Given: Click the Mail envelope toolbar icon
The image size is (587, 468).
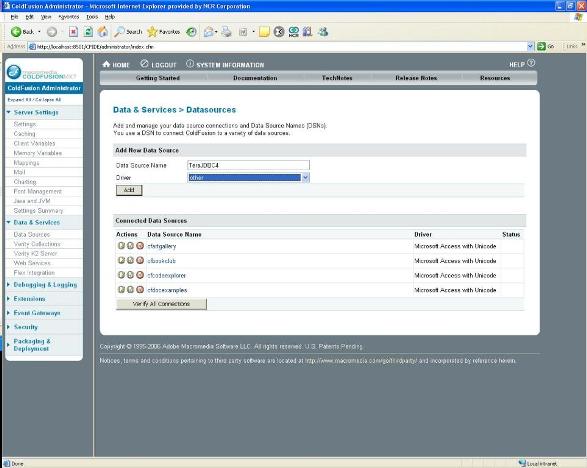Looking at the screenshot, I should point(209,32).
